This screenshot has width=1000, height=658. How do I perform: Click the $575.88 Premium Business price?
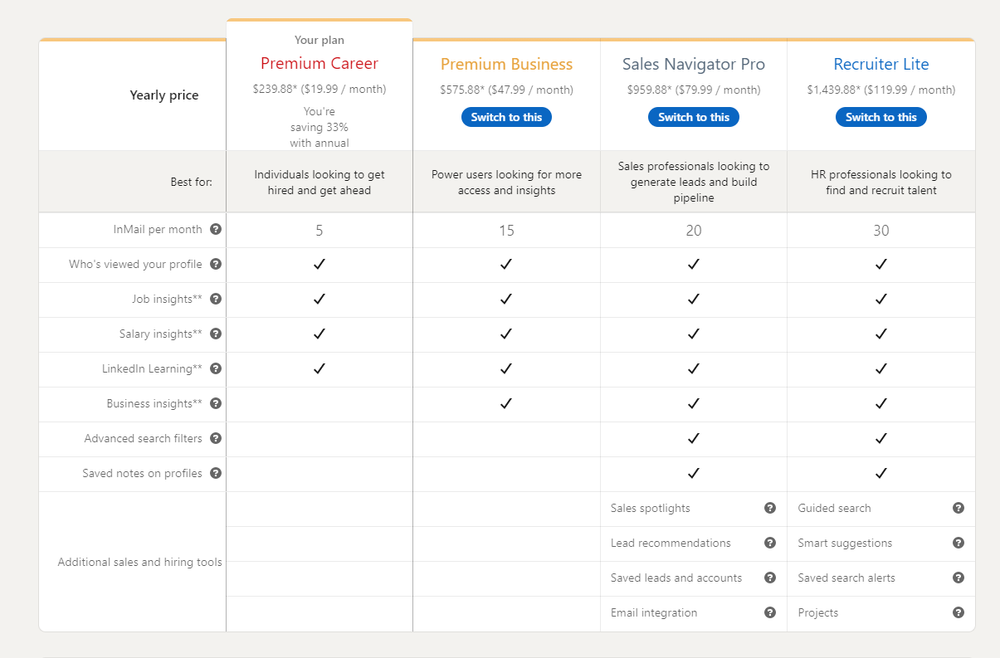[x=506, y=90]
